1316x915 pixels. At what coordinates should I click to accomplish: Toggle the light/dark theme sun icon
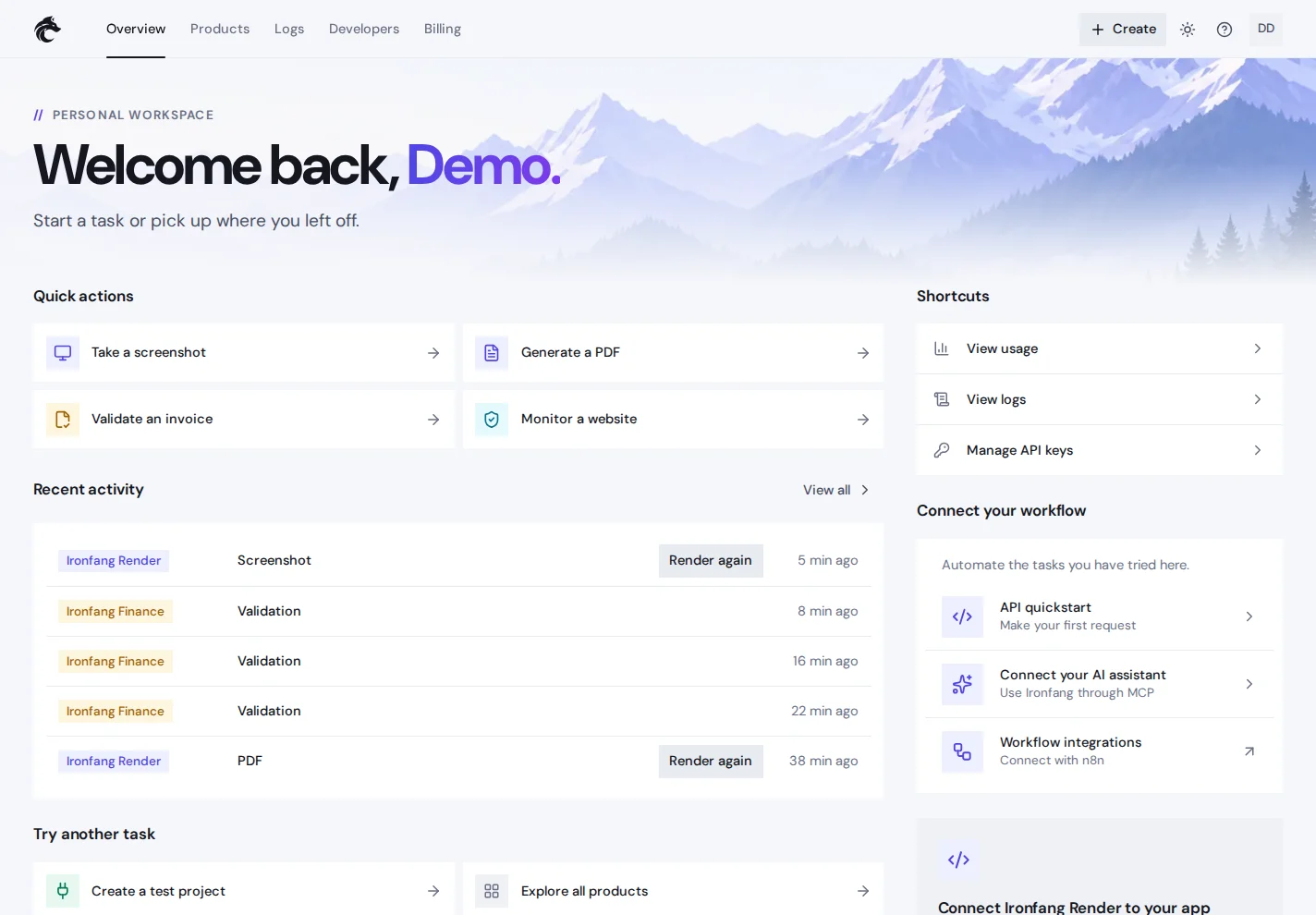coord(1188,30)
